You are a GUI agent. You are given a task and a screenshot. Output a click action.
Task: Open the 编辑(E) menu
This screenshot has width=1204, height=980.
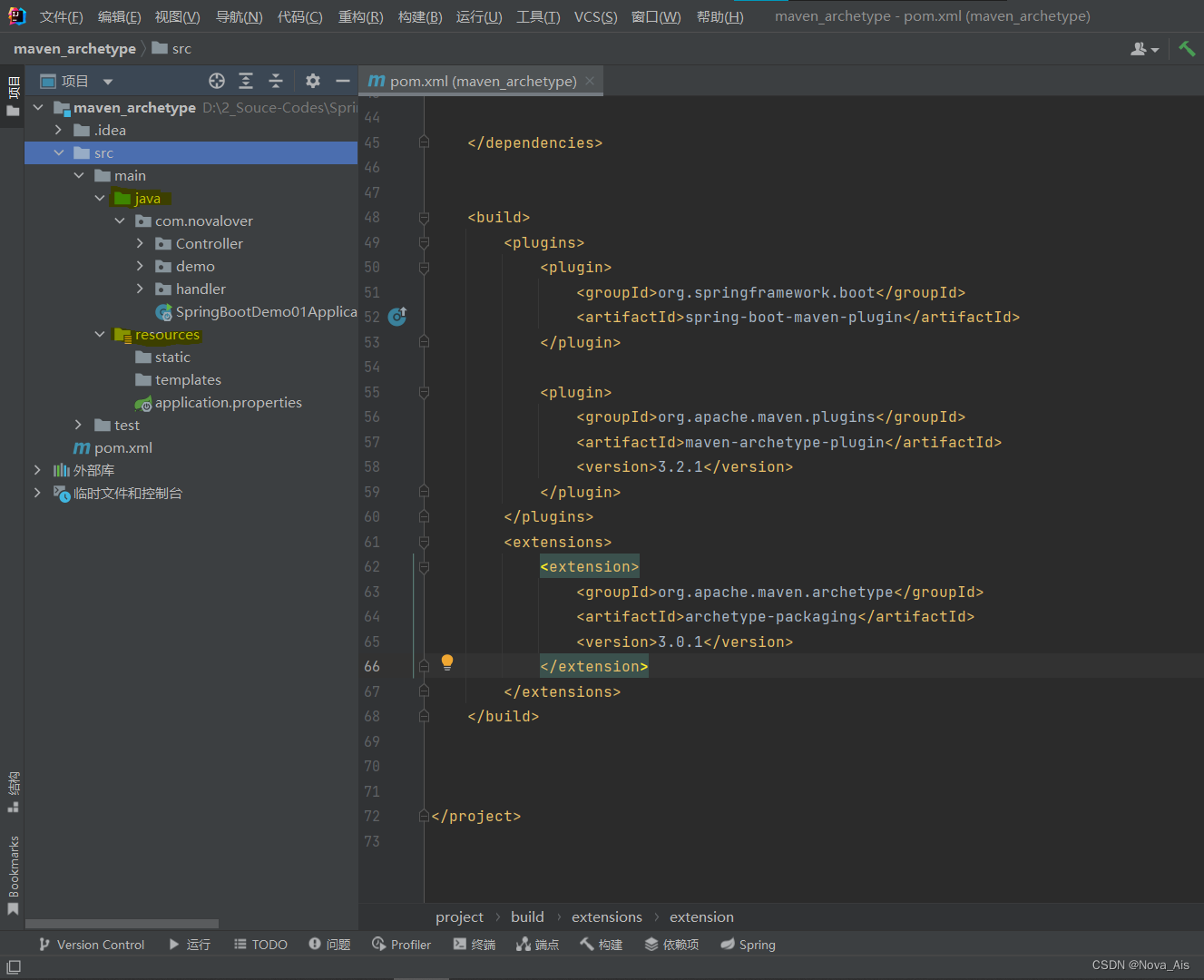tap(119, 17)
